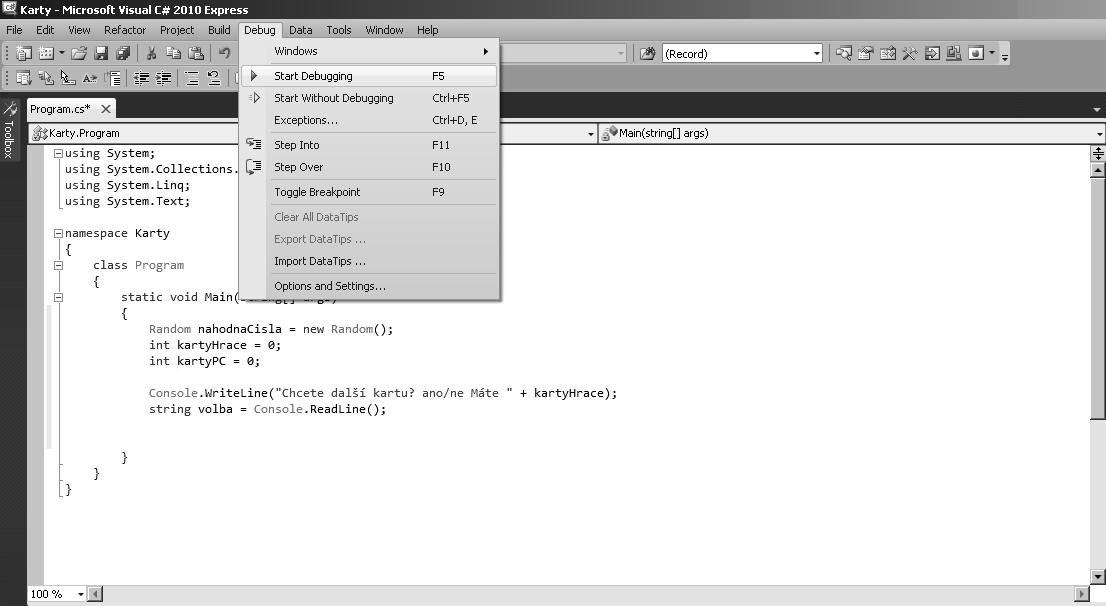Click the Open File folder icon

(79, 54)
